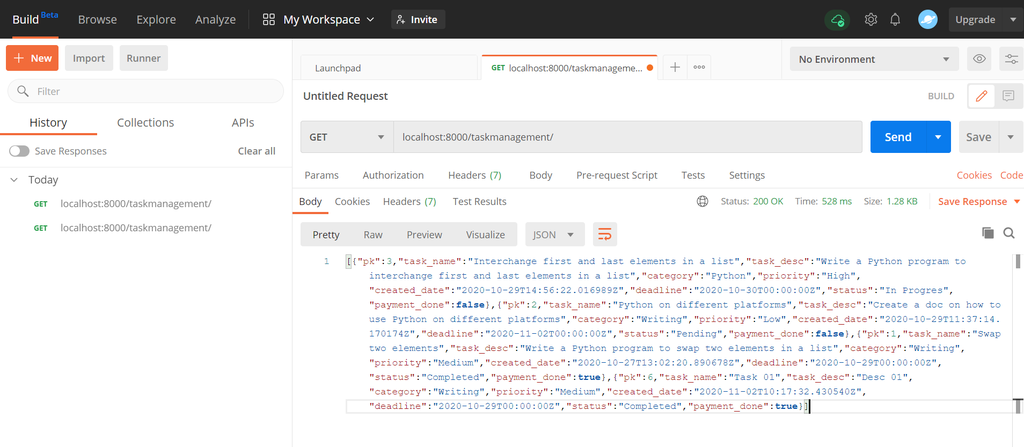Toggle the wrap lines icon
Viewport: 1024px width, 447px height.
click(x=605, y=234)
